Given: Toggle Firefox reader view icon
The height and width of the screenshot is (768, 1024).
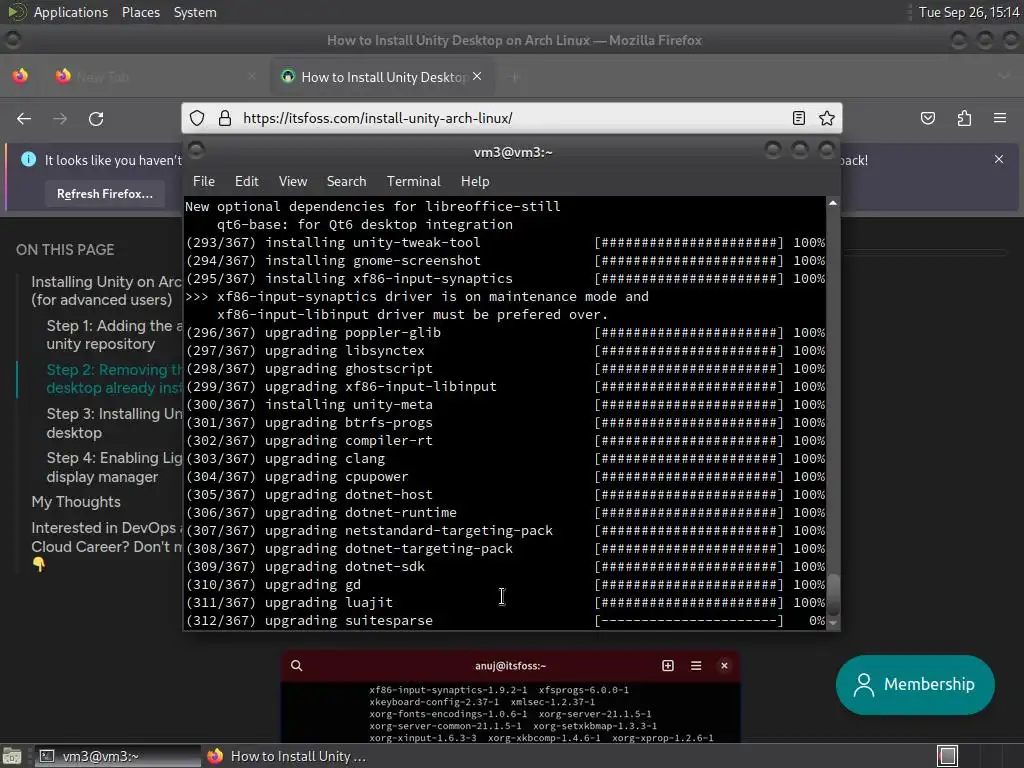Looking at the screenshot, I should [799, 118].
